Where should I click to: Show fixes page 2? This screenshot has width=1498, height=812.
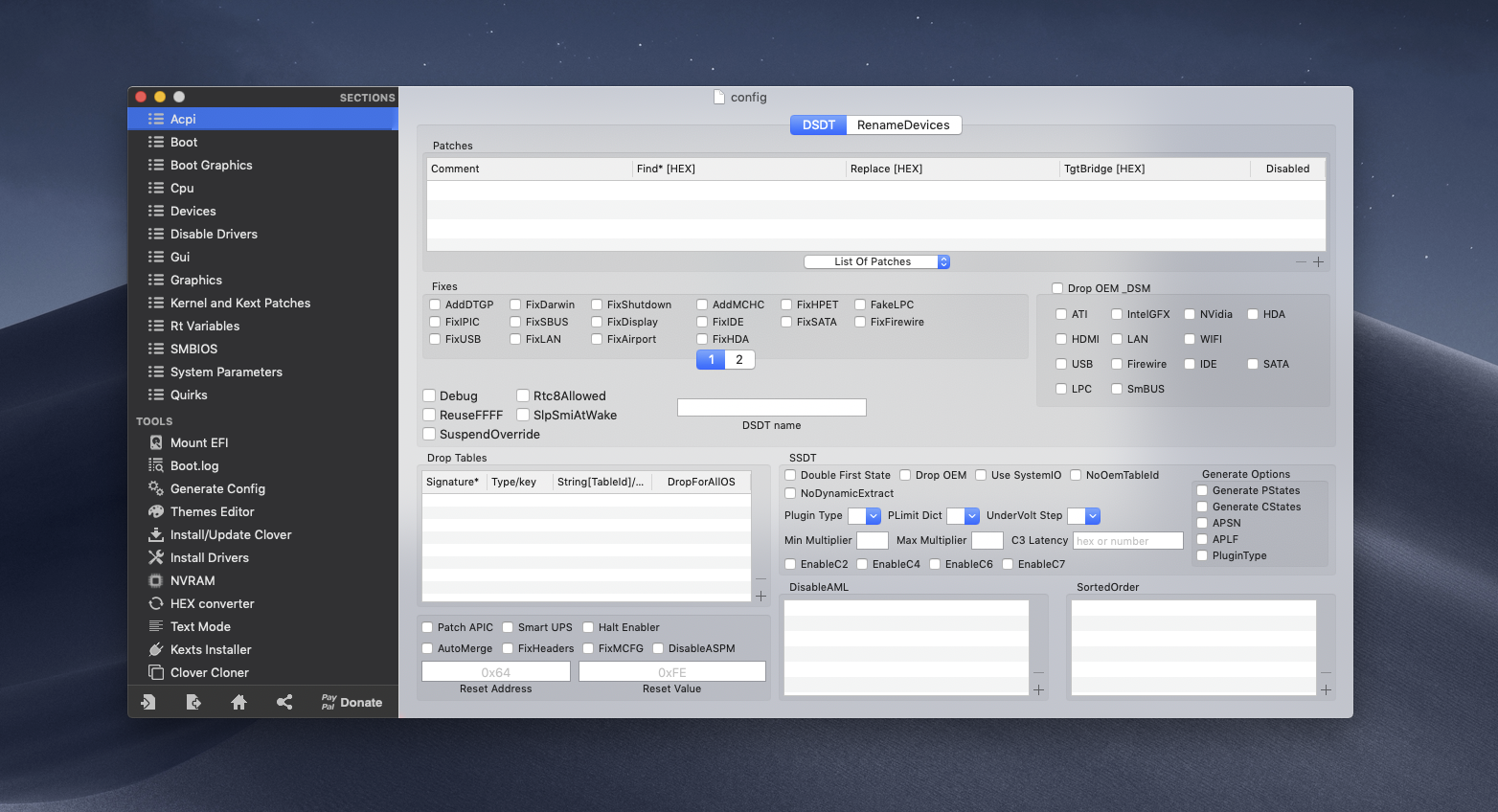click(739, 359)
